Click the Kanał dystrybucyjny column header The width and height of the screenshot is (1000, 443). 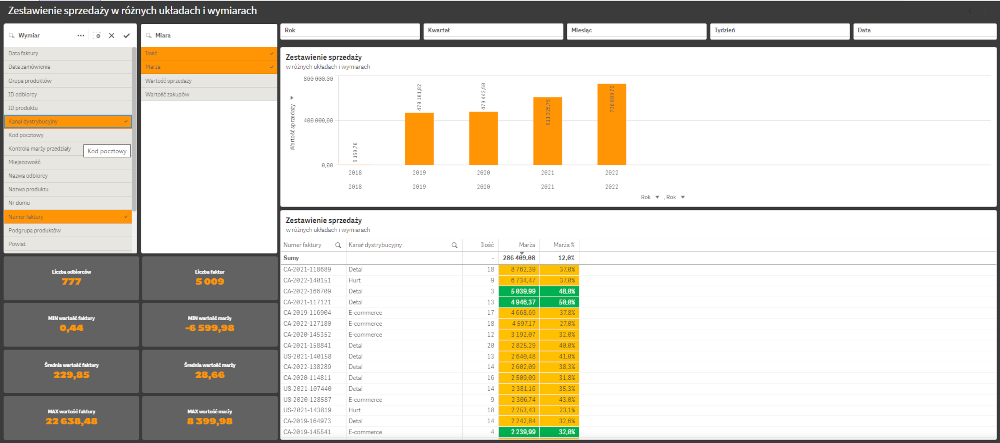click(376, 245)
